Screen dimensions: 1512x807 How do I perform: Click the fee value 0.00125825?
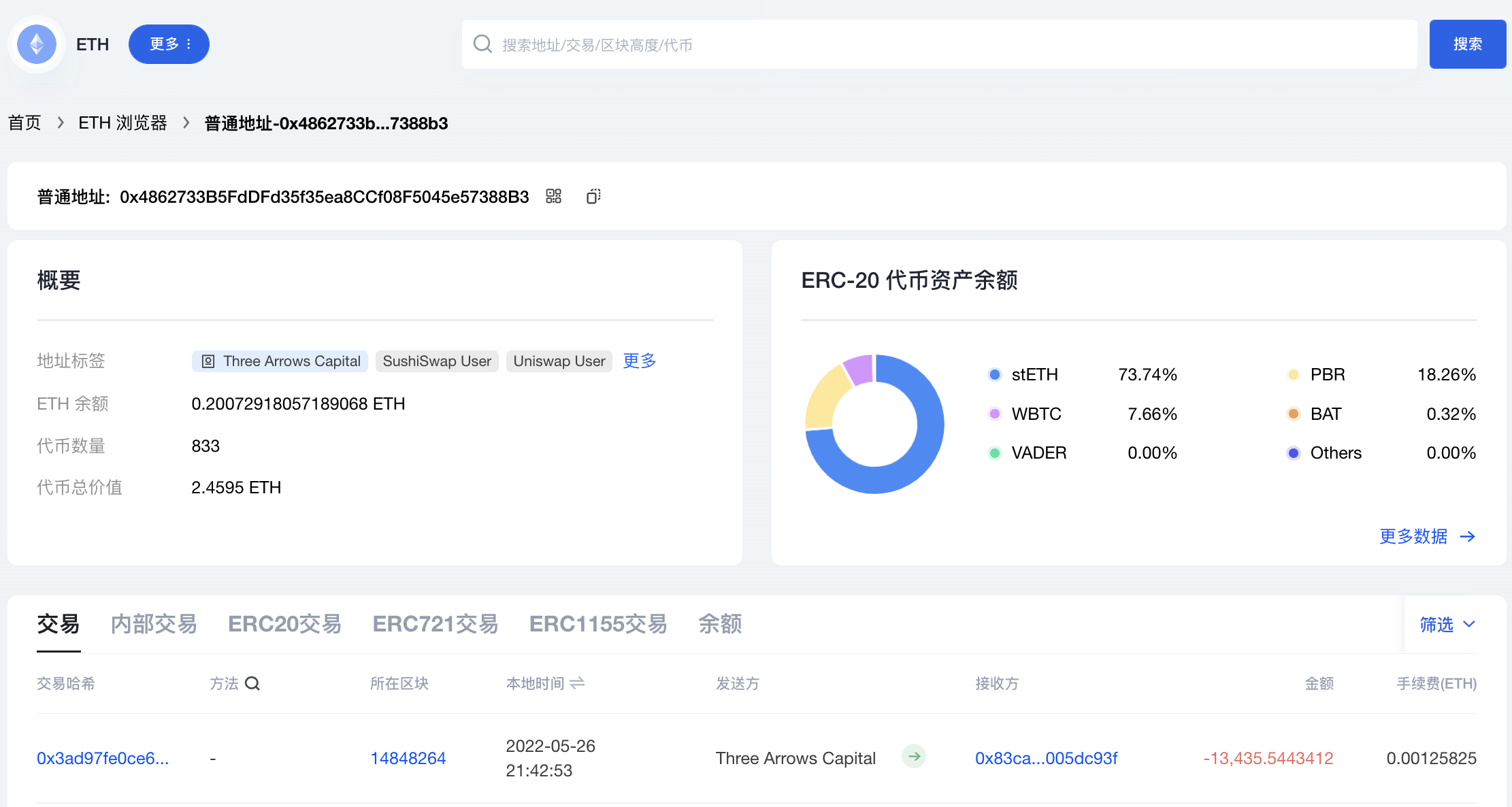pyautogui.click(x=1432, y=759)
